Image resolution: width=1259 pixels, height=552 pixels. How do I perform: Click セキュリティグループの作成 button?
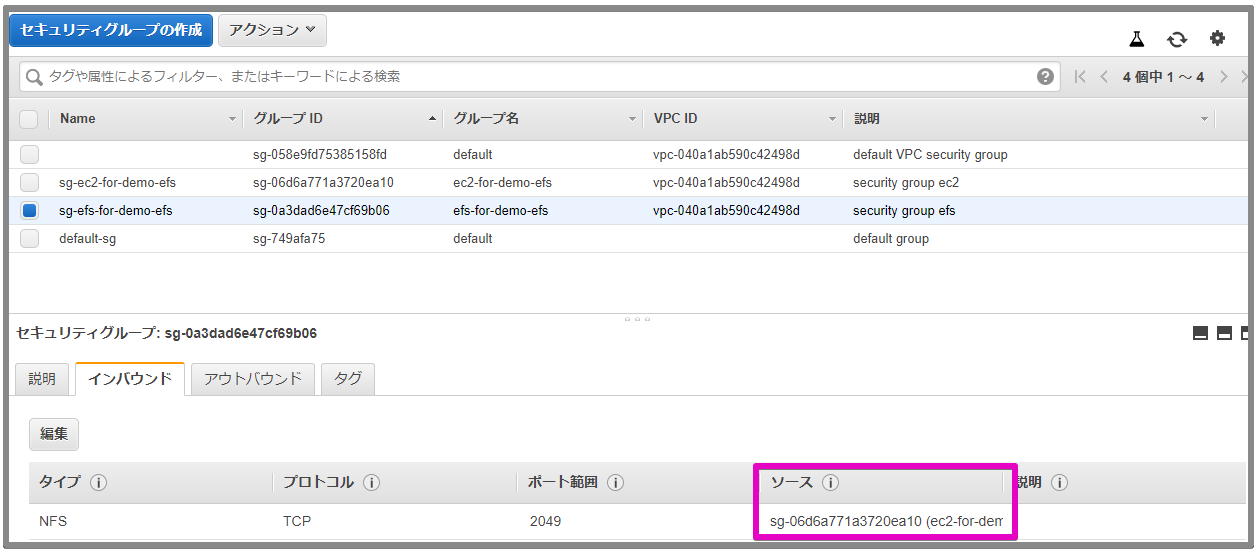111,30
